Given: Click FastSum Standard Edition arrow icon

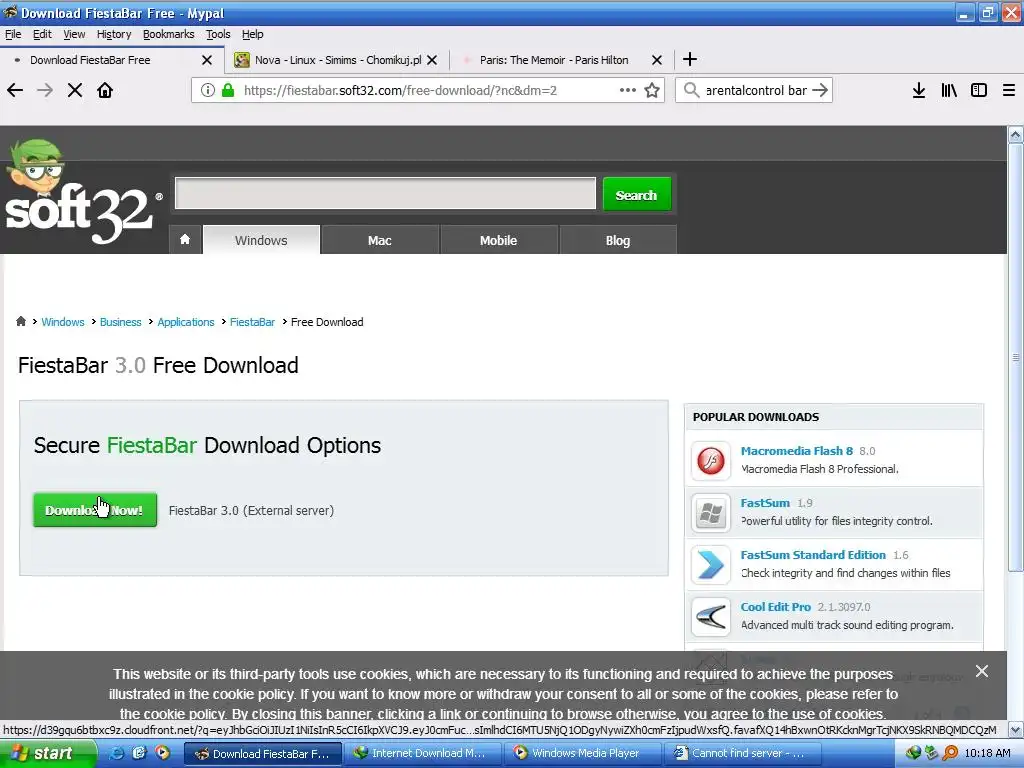Looking at the screenshot, I should 711,565.
